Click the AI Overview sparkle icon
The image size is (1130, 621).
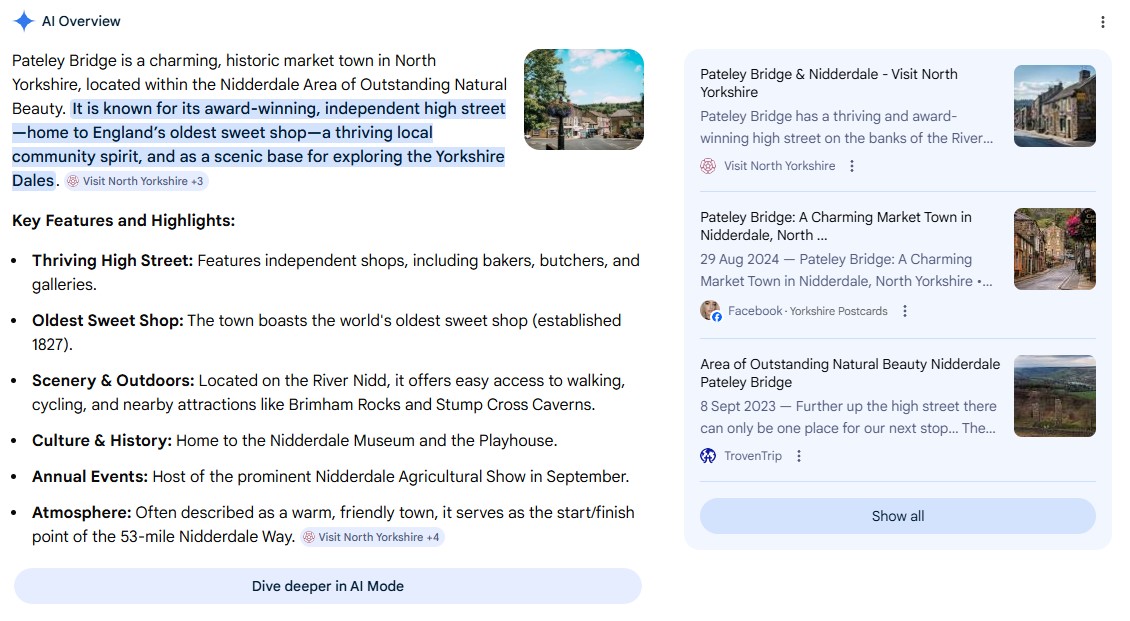point(24,21)
